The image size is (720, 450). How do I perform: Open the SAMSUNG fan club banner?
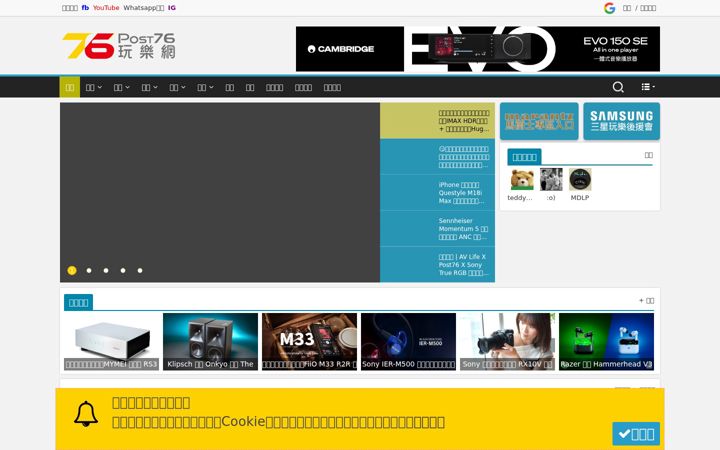(621, 121)
